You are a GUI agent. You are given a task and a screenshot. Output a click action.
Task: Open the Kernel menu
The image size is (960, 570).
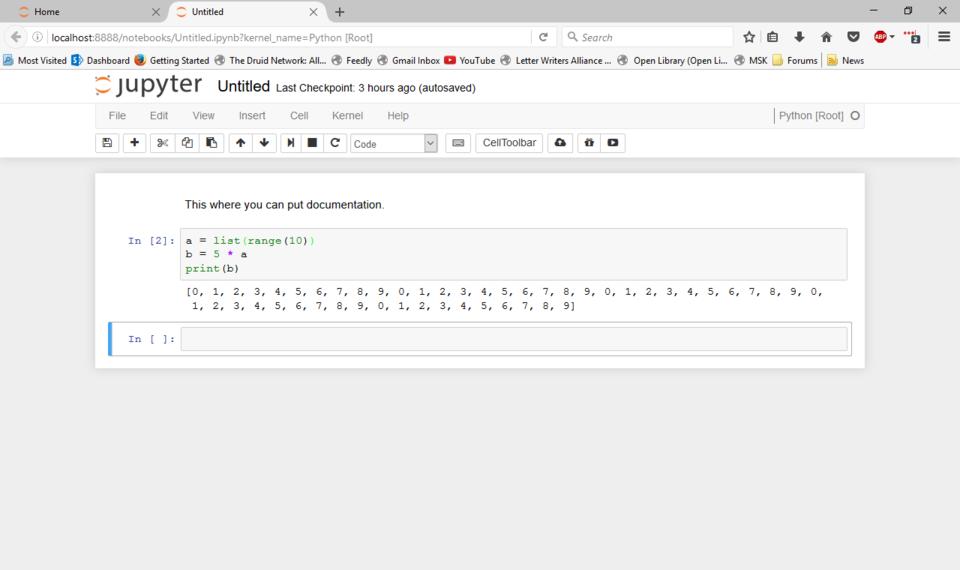[347, 116]
